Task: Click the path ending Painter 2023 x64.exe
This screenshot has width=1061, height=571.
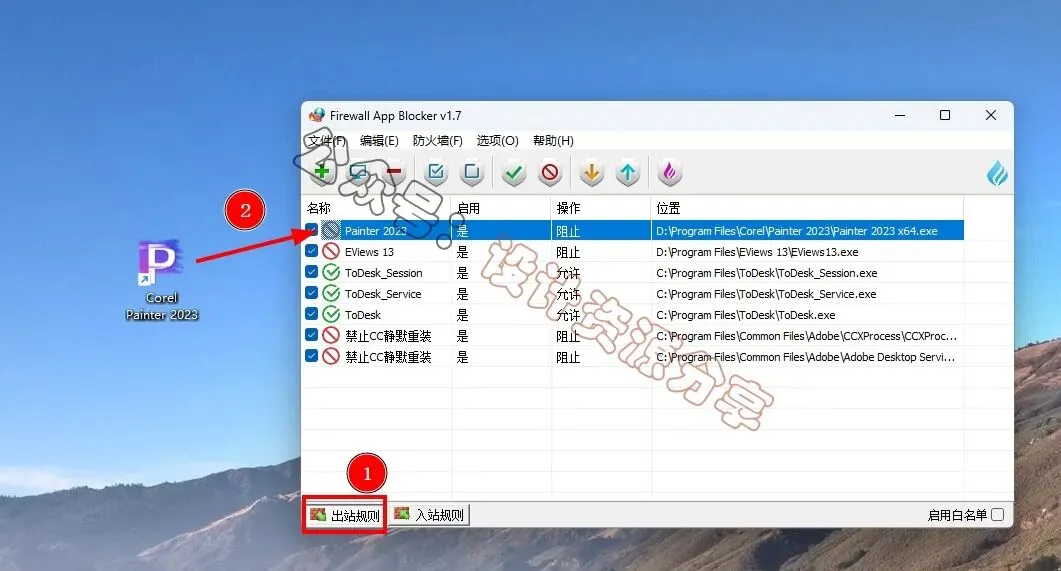Action: [x=796, y=231]
